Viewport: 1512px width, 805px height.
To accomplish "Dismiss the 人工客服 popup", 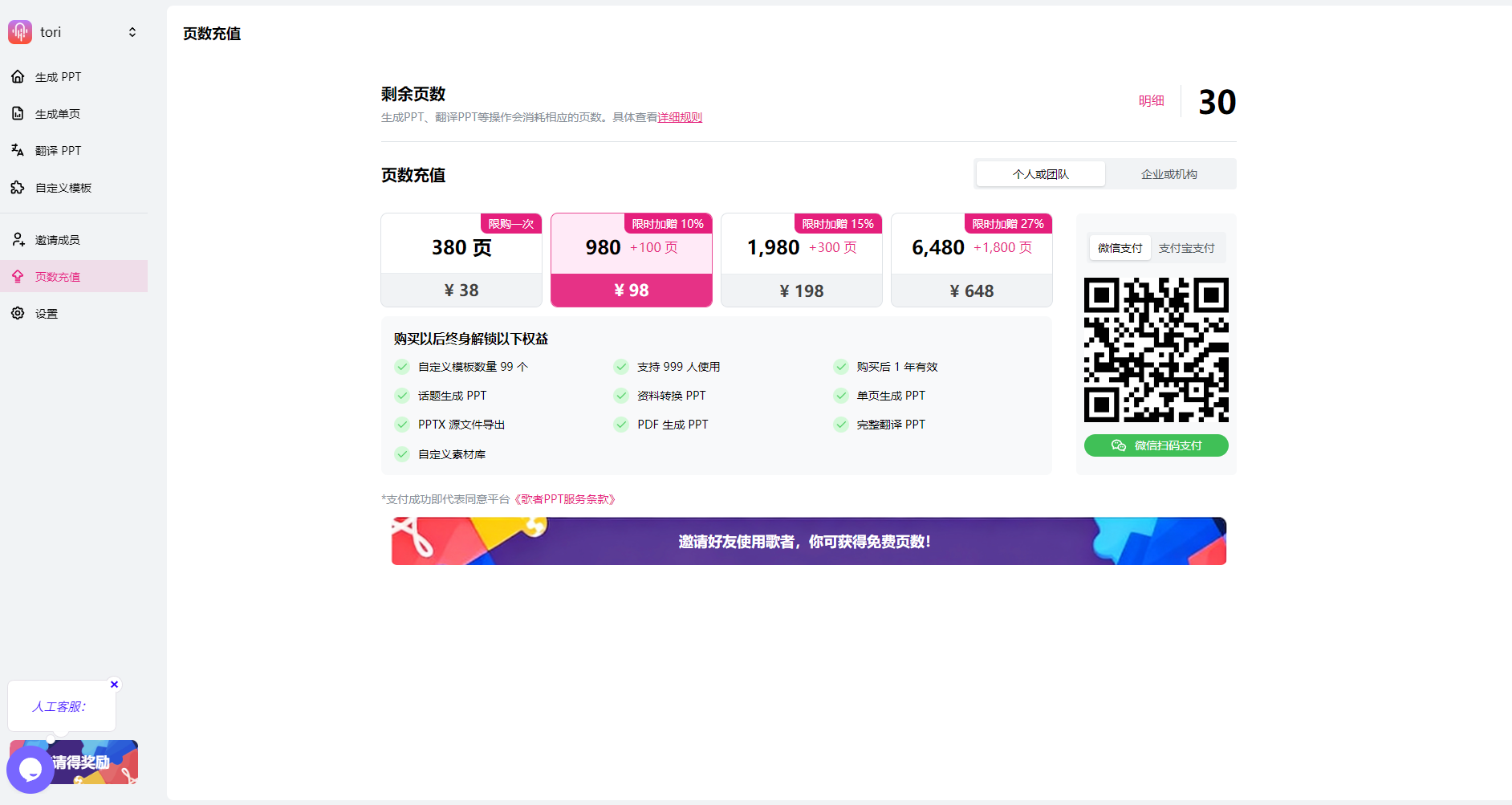I will 114,684.
